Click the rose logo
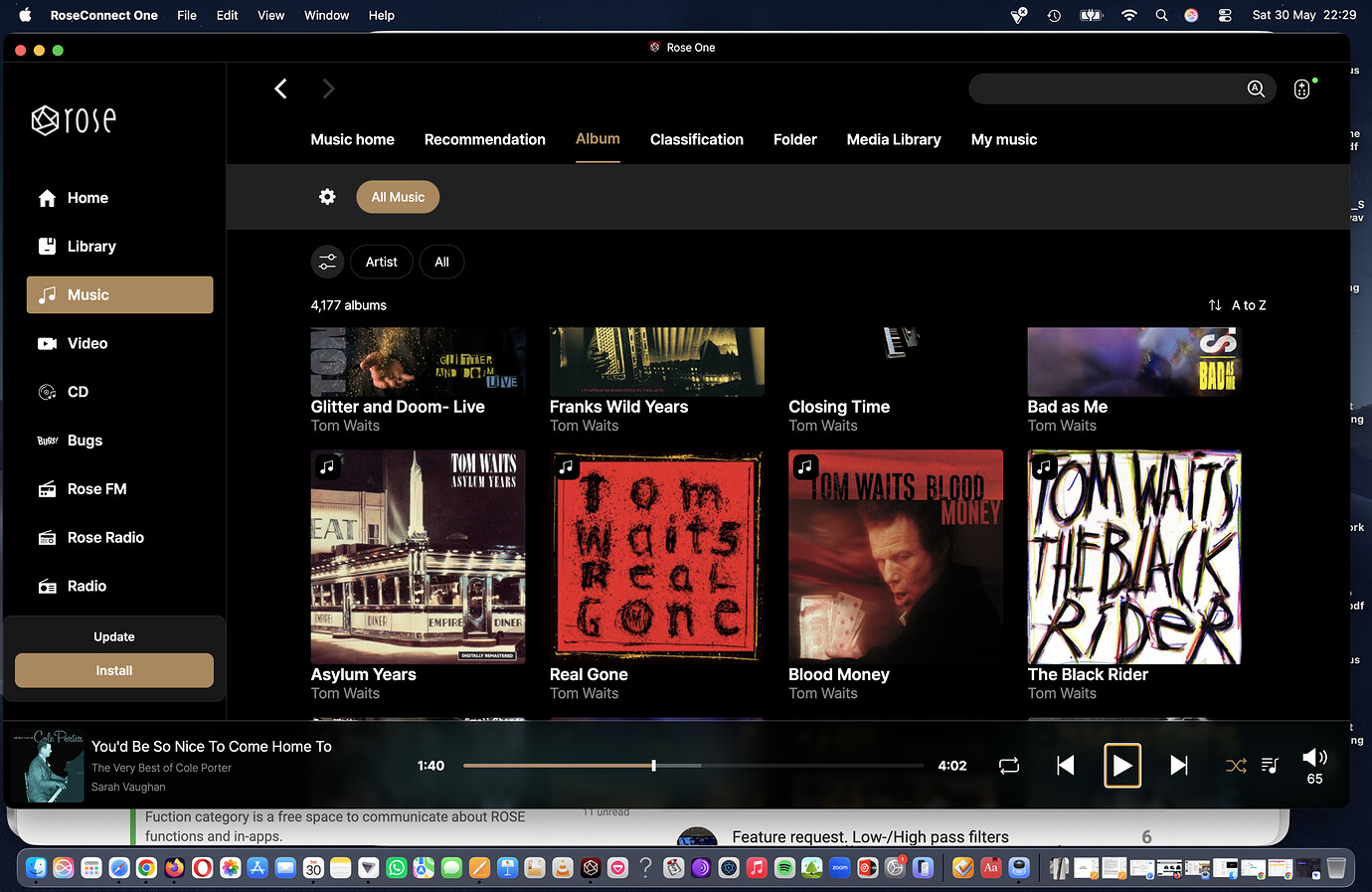The width and height of the screenshot is (1372, 892). tap(75, 120)
